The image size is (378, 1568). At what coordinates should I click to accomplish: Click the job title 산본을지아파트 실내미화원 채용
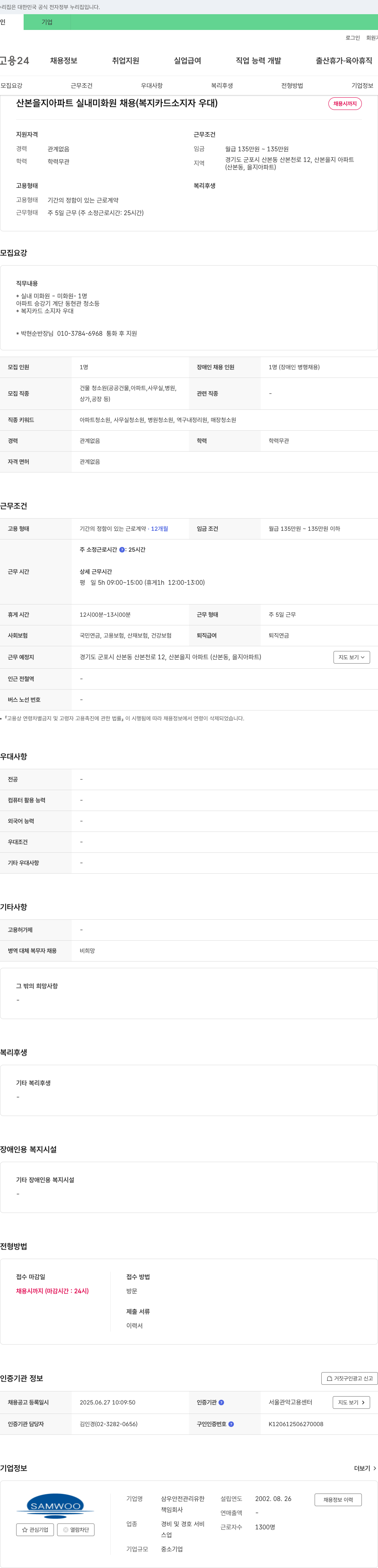[x=117, y=103]
